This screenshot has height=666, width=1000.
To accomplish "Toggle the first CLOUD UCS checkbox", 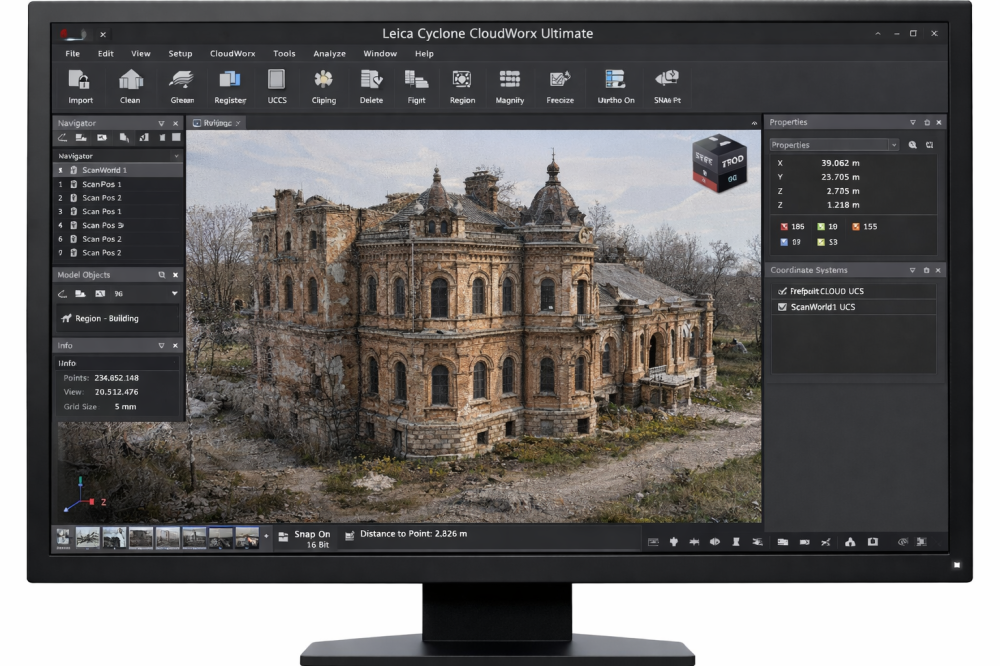I will point(782,290).
